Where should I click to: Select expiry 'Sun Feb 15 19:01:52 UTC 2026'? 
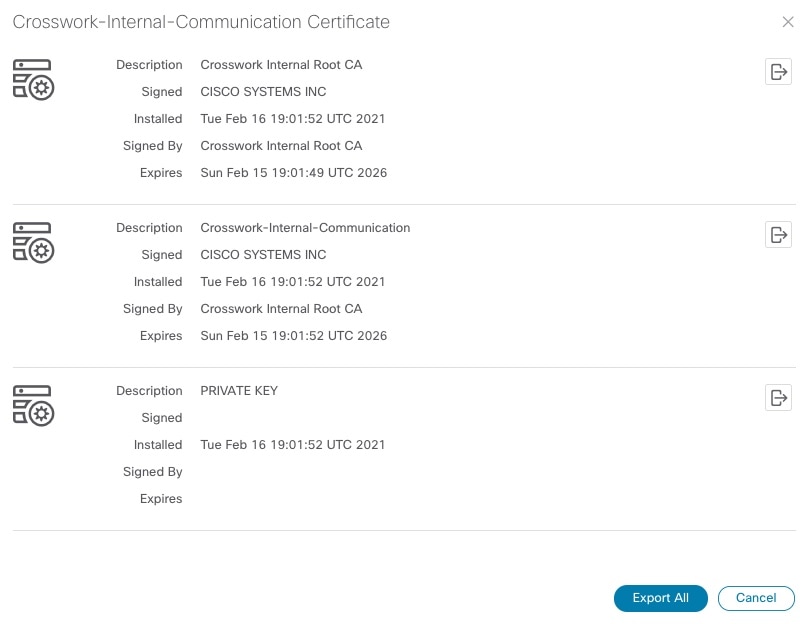(x=294, y=335)
